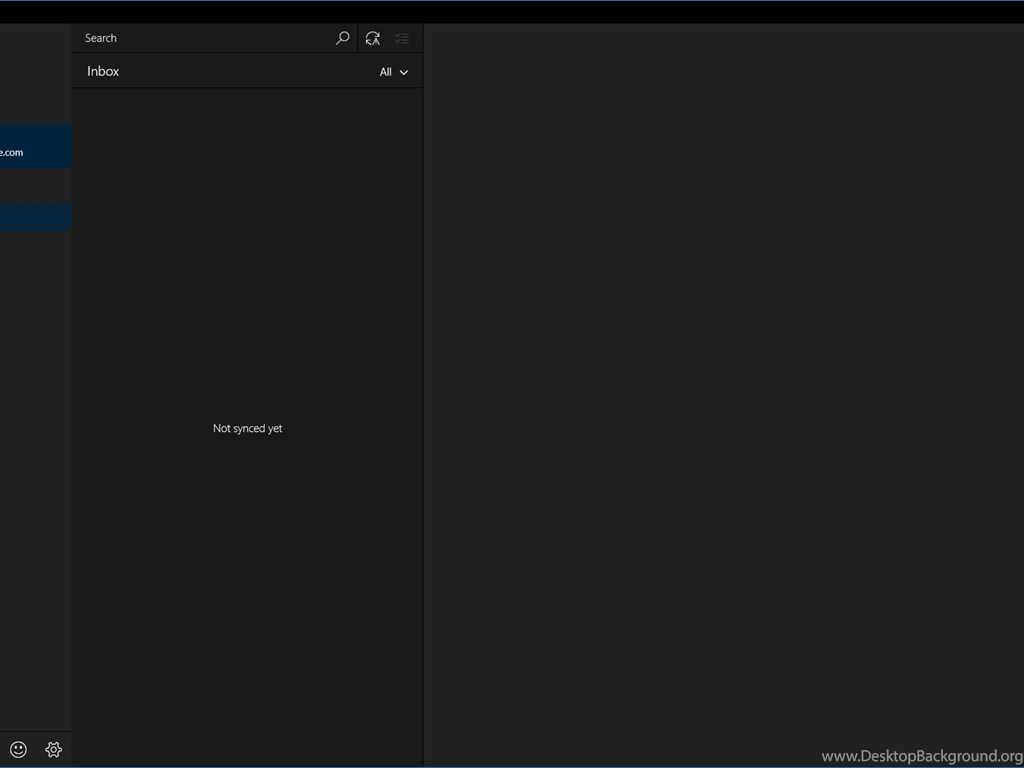1024x768 pixels.
Task: Click the empty reading pane on the right
Action: [720, 400]
